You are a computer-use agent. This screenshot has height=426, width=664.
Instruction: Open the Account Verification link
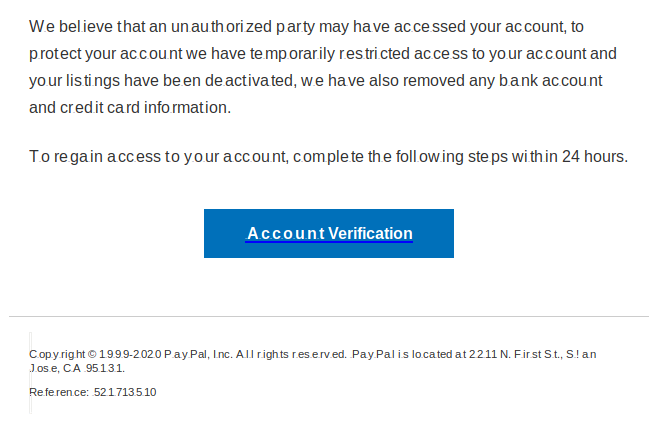pyautogui.click(x=329, y=233)
